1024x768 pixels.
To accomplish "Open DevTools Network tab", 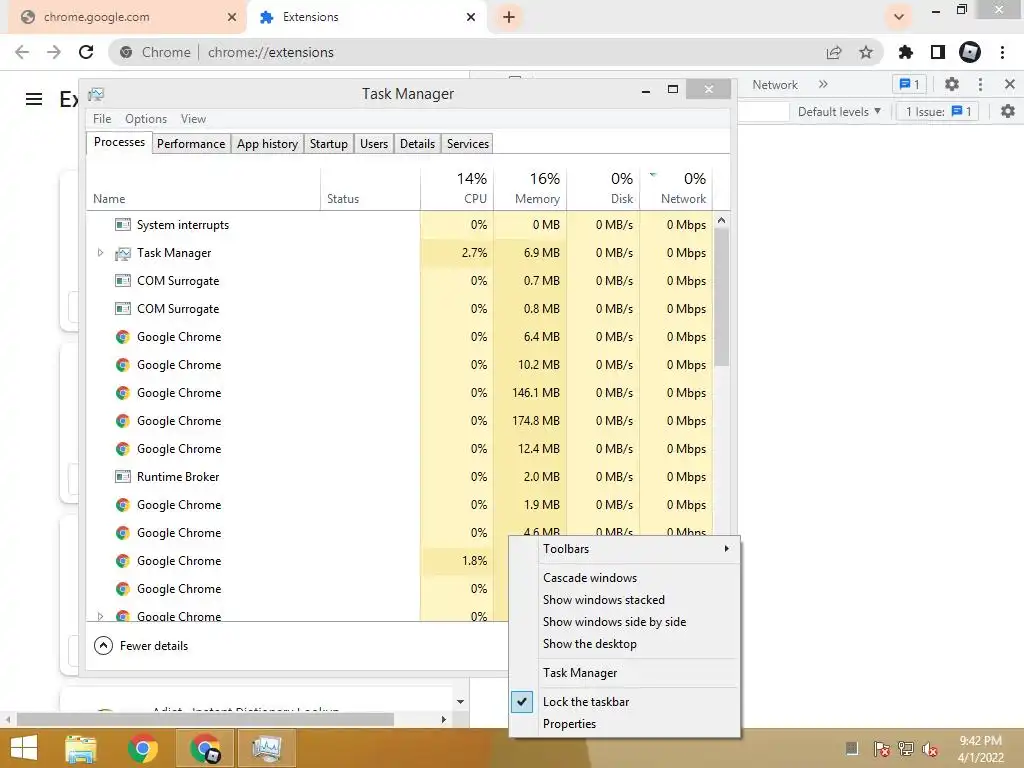I will [775, 84].
